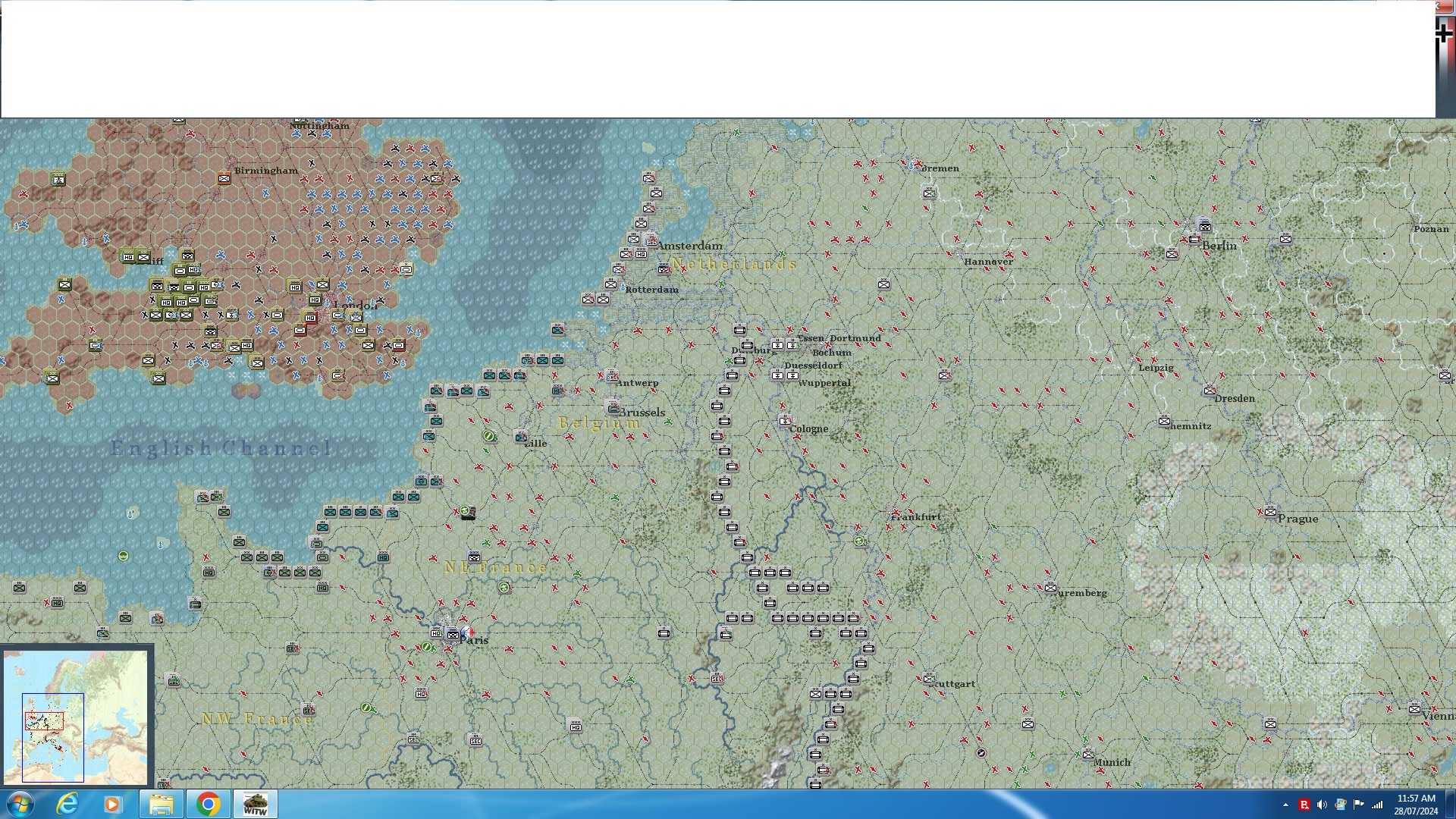Click inside the Europe minimap thumbnail
Image resolution: width=1456 pixels, height=819 pixels.
pos(76,717)
